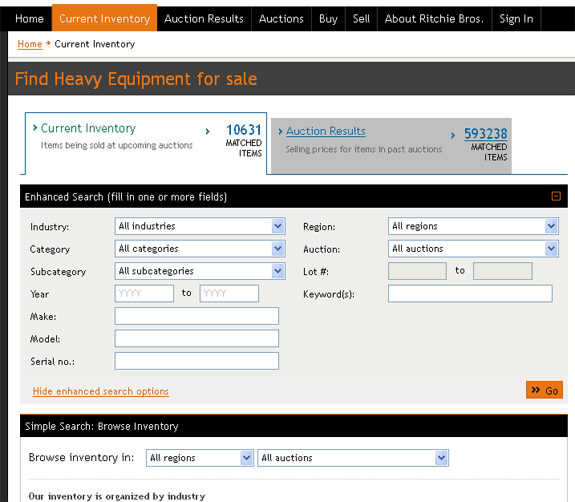Click the Simple Search: Browse Inventory header
The width and height of the screenshot is (575, 502).
102,426
